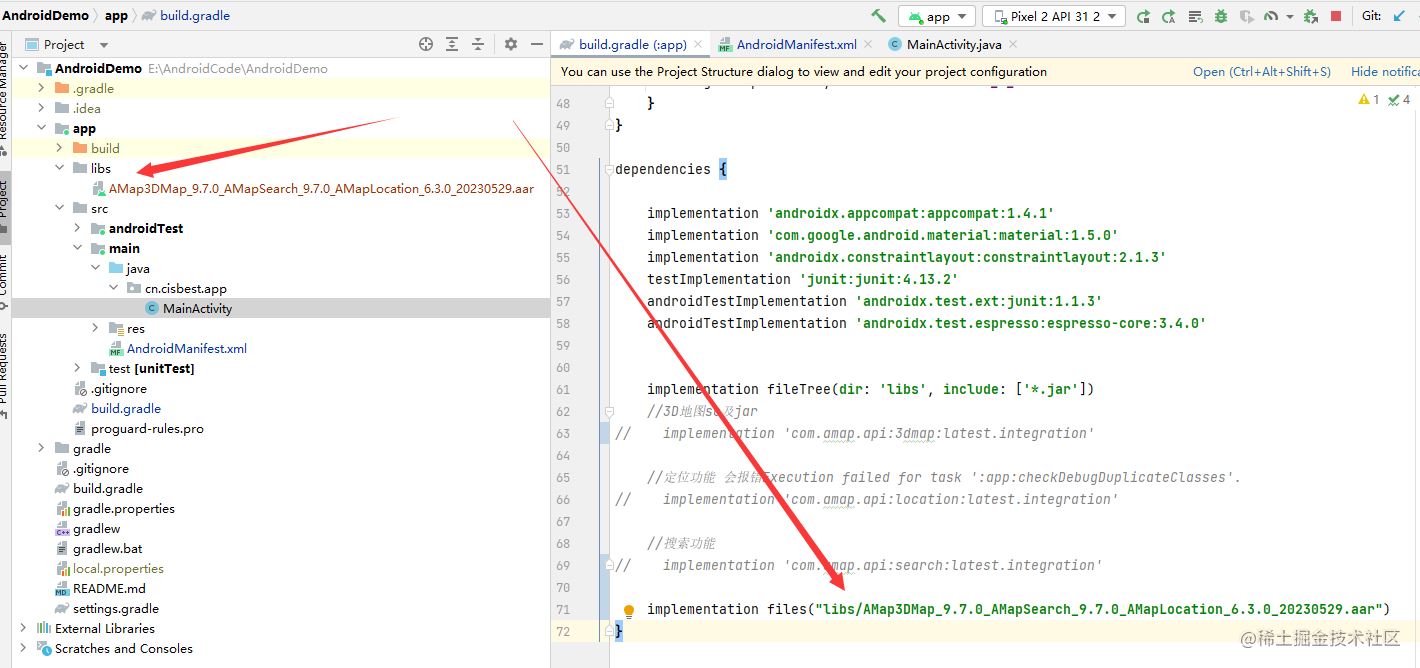Collapse the libs folder
Screen dimensions: 1420x668
tap(59, 168)
